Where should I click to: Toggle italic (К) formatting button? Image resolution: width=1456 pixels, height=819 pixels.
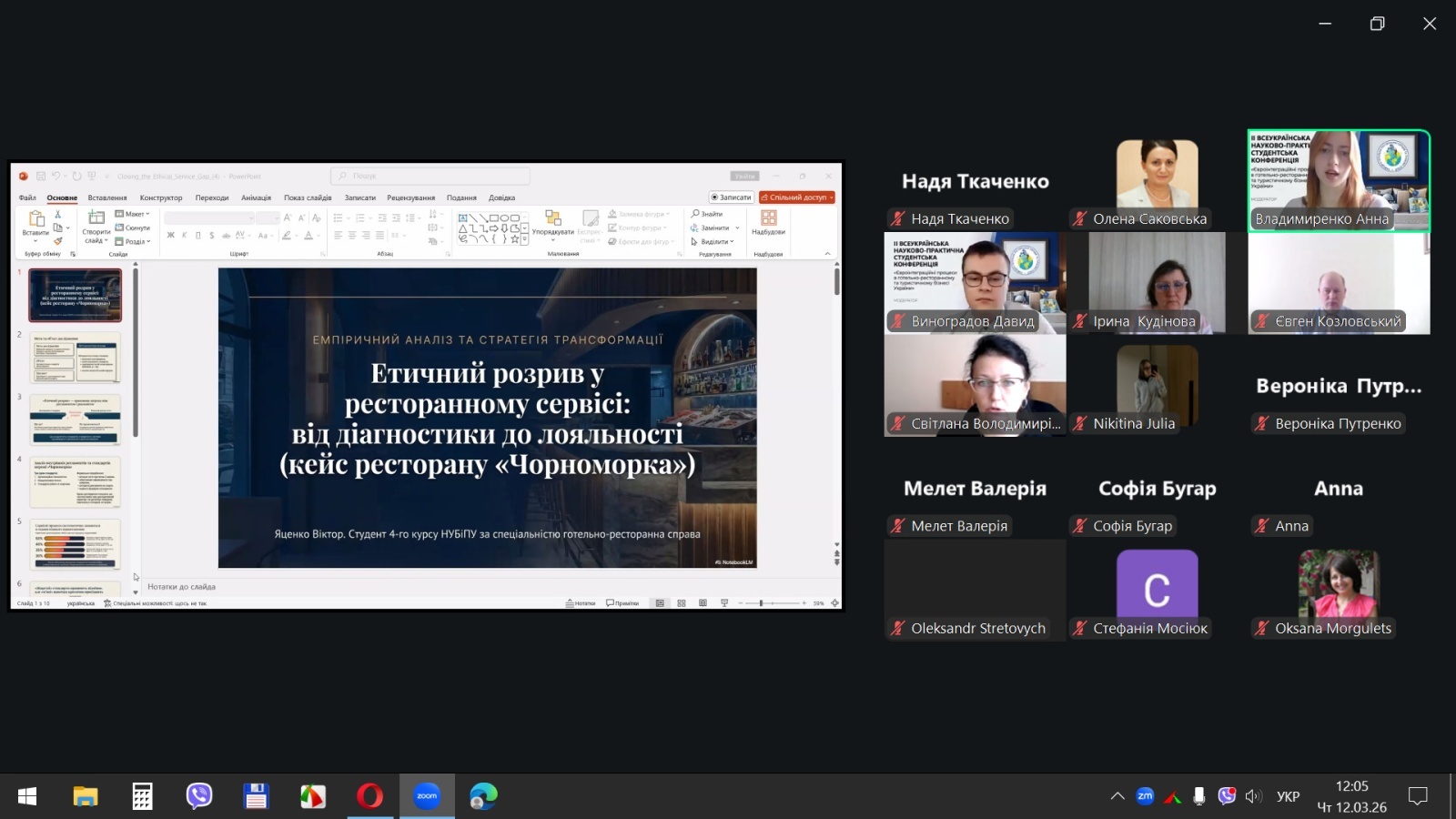tap(184, 236)
